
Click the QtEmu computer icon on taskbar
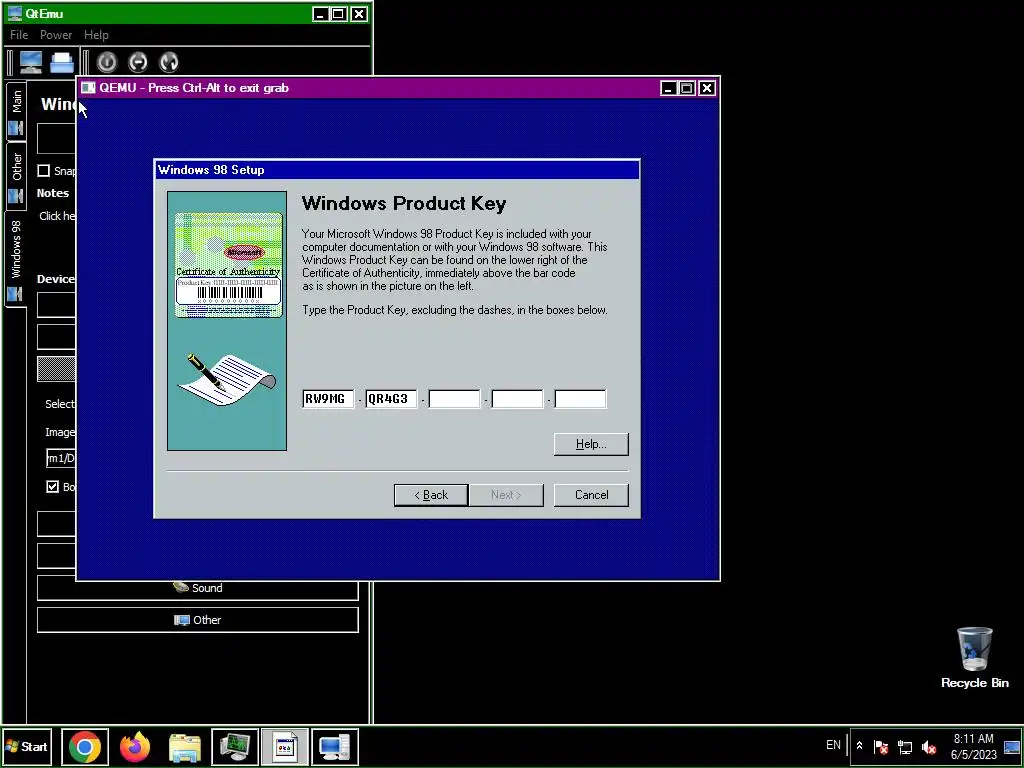(334, 746)
